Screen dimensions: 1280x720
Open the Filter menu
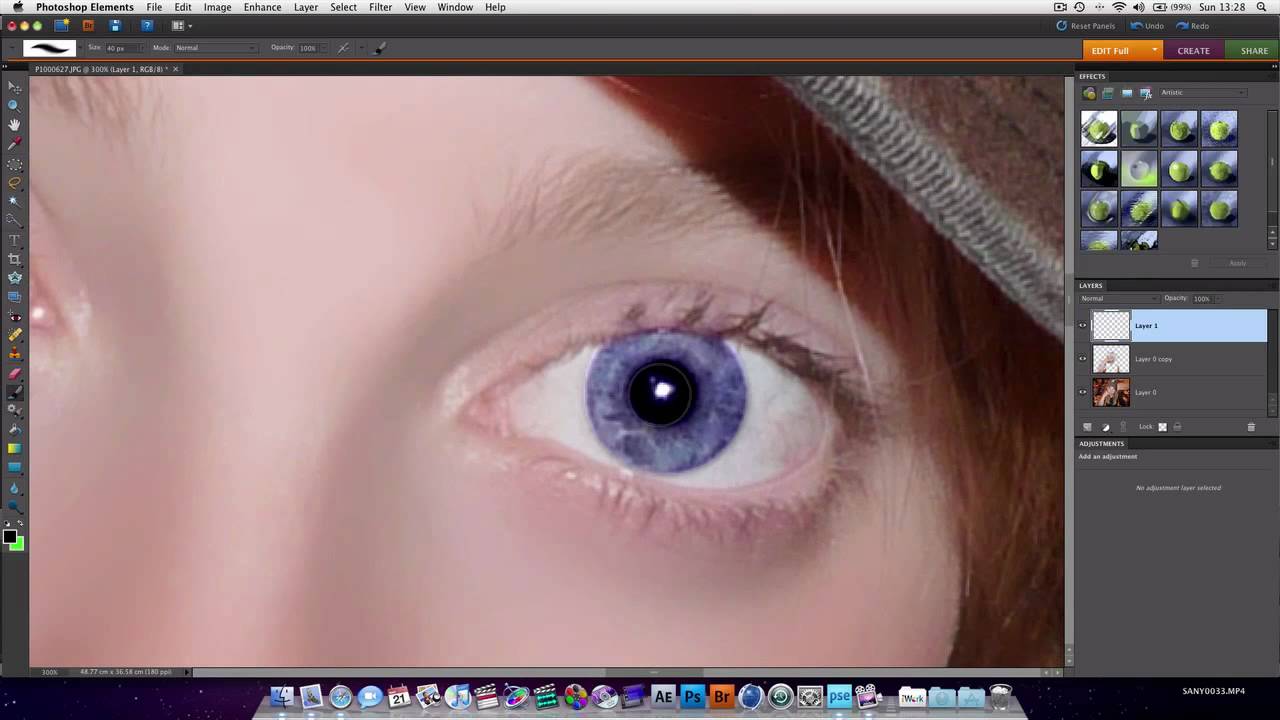(x=380, y=7)
